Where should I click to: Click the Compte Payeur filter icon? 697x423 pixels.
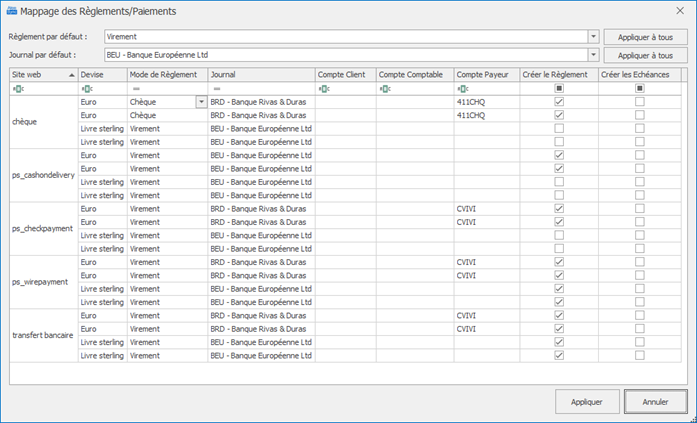pos(461,88)
